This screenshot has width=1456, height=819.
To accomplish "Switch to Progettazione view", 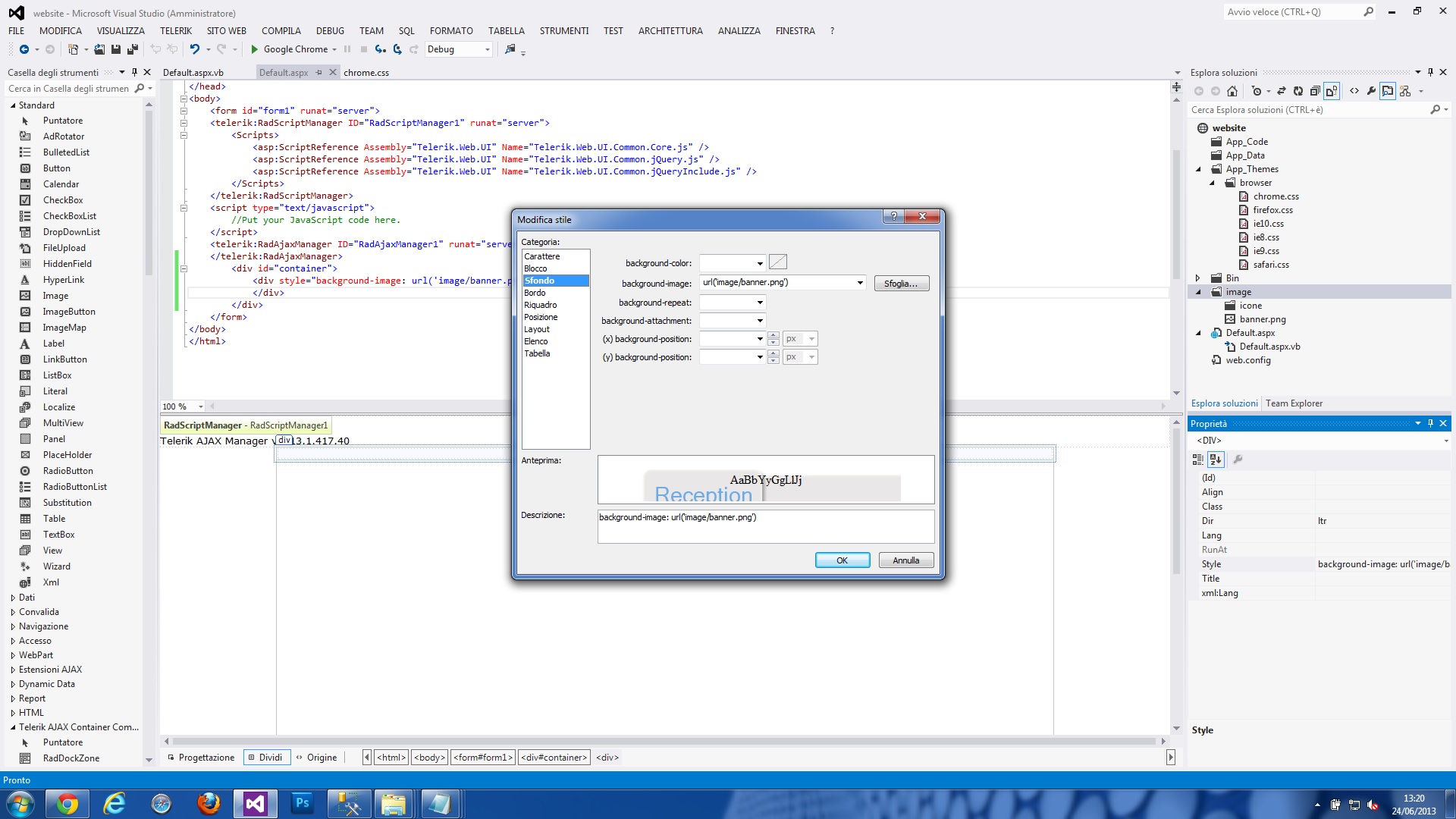I will click(x=201, y=758).
